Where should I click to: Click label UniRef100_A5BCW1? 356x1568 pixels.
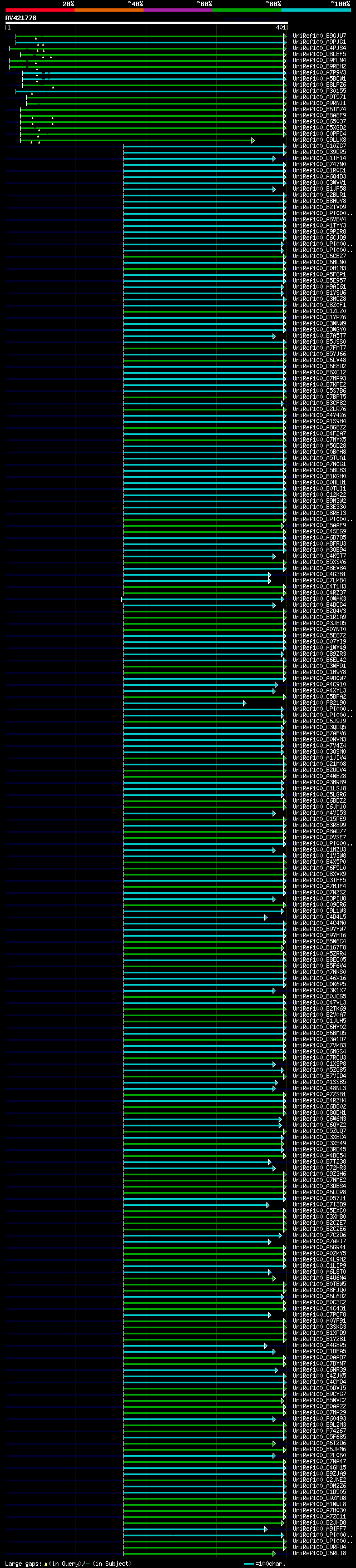pos(319,78)
